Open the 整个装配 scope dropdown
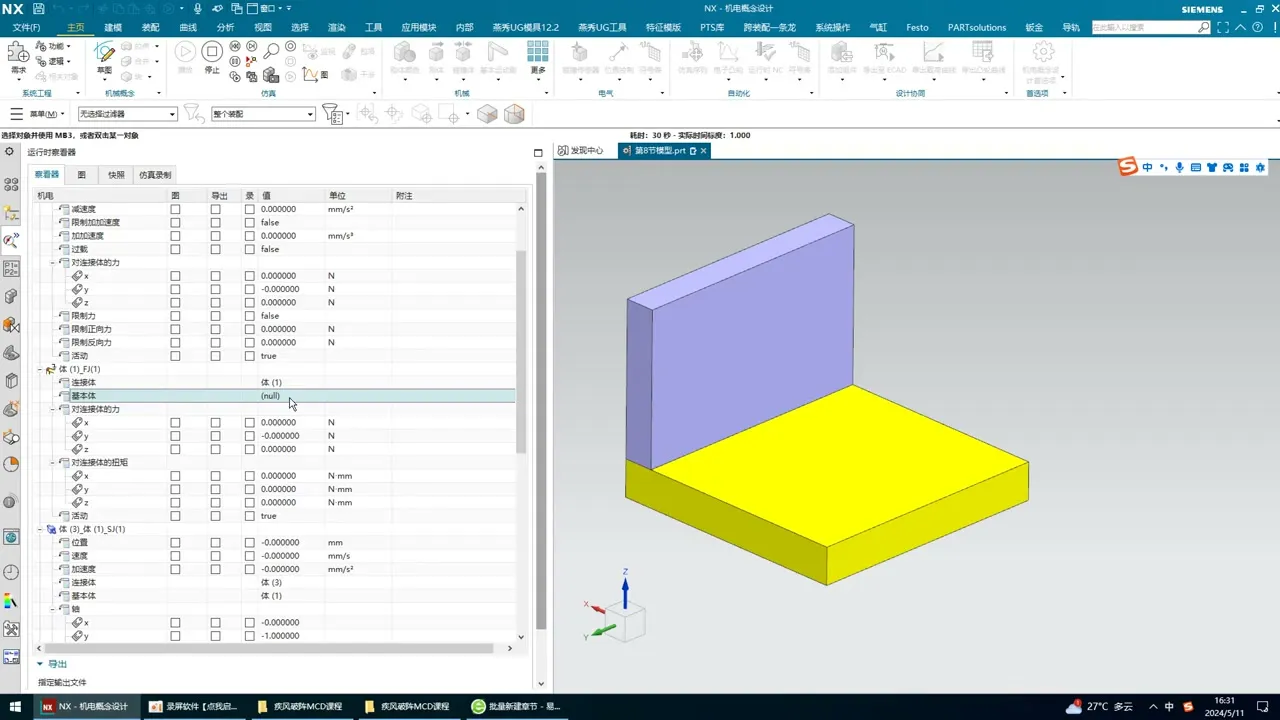The height and width of the screenshot is (720, 1280). tap(310, 114)
